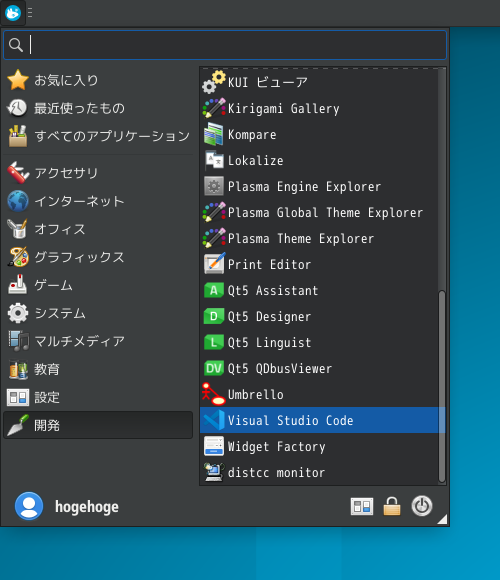500x580 pixels.
Task: Click the マルチメディア film and music icon
Action: [x=18, y=341]
